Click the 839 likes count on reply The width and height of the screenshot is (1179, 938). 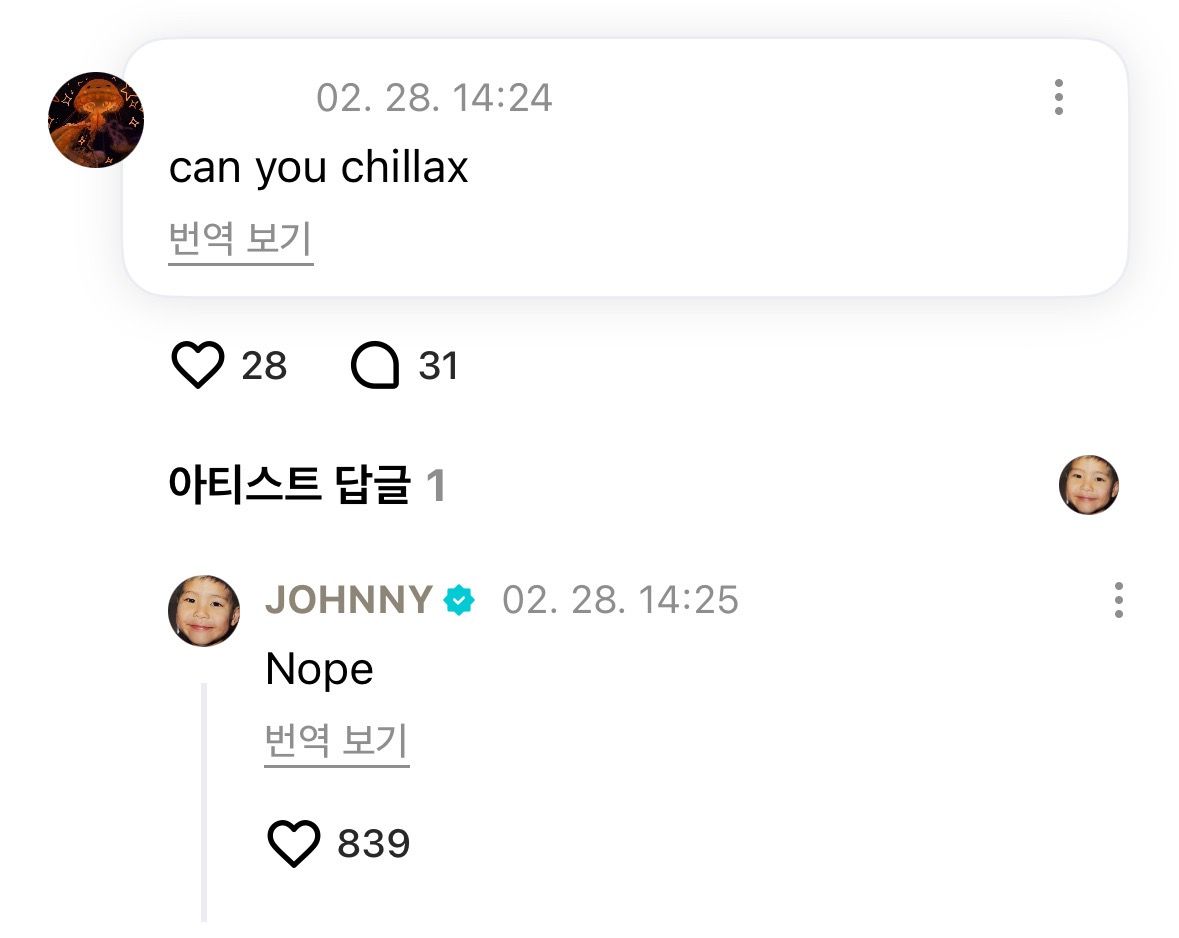373,845
